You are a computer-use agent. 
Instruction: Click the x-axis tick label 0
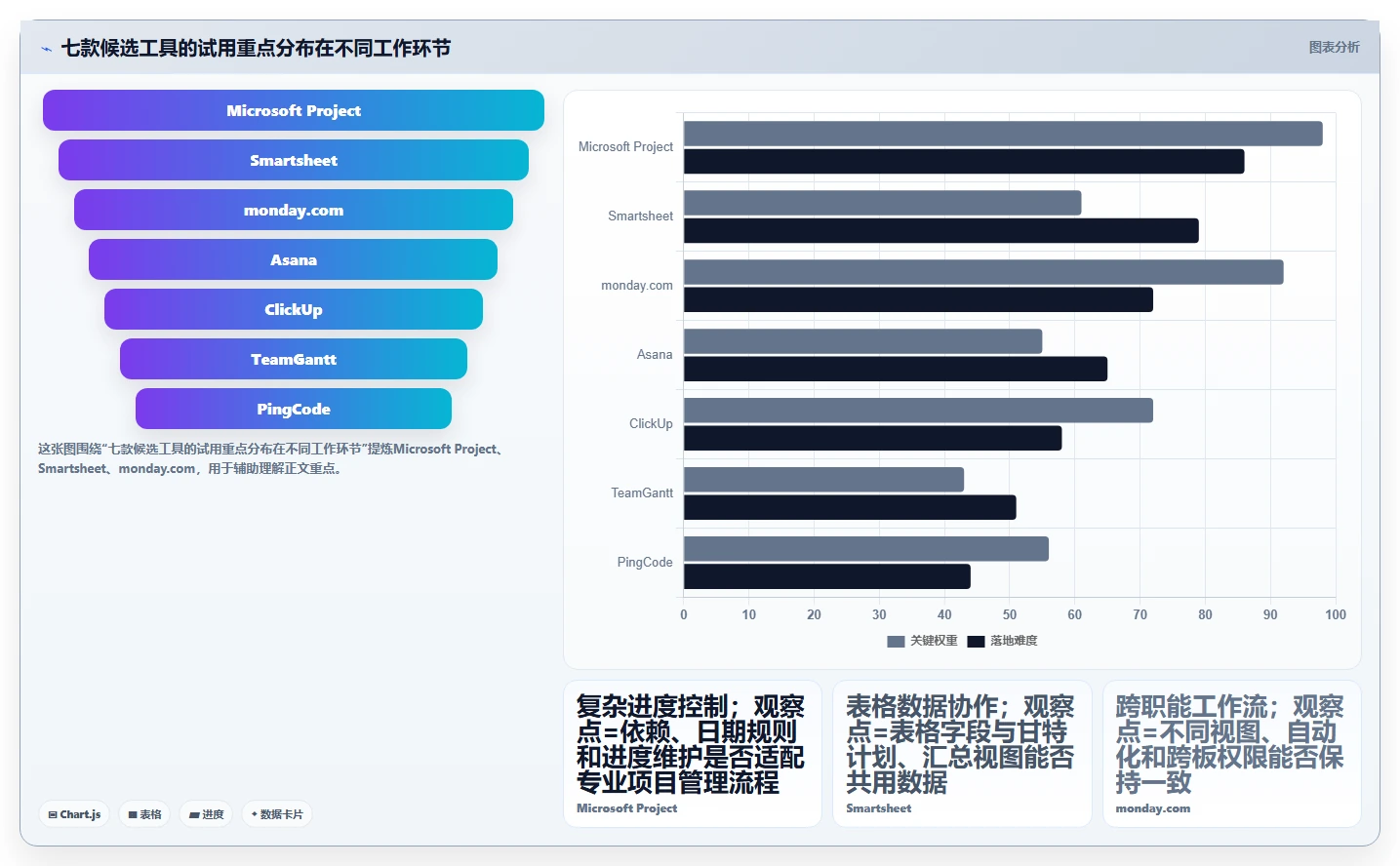tap(684, 614)
